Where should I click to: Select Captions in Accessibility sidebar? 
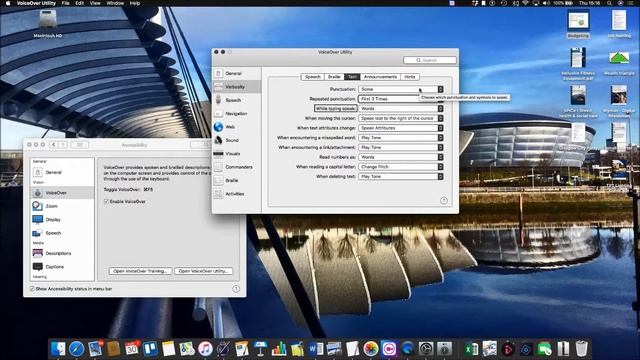click(x=62, y=267)
